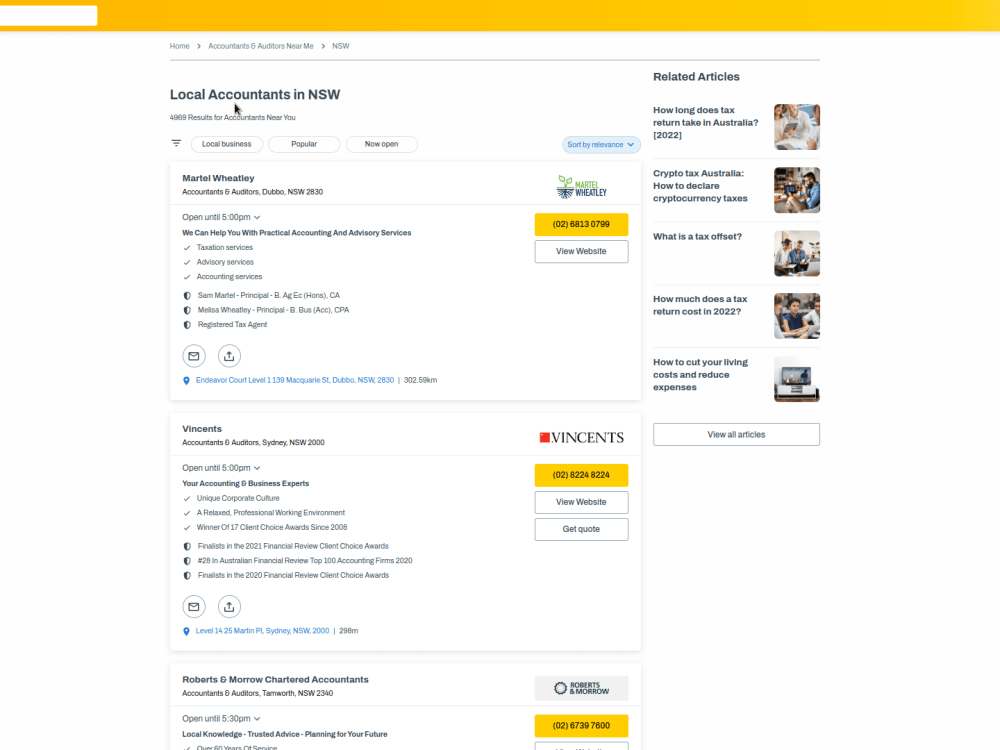
Task: Open the Vincents listing title
Action: pos(202,429)
